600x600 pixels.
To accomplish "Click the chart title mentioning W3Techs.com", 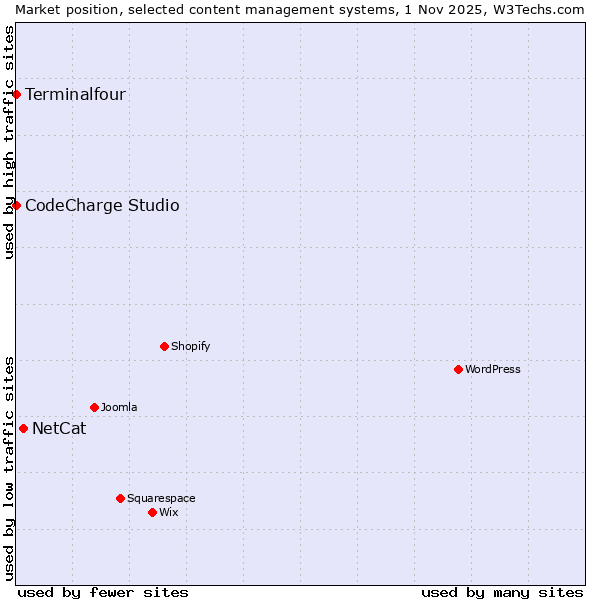I will click(300, 9).
